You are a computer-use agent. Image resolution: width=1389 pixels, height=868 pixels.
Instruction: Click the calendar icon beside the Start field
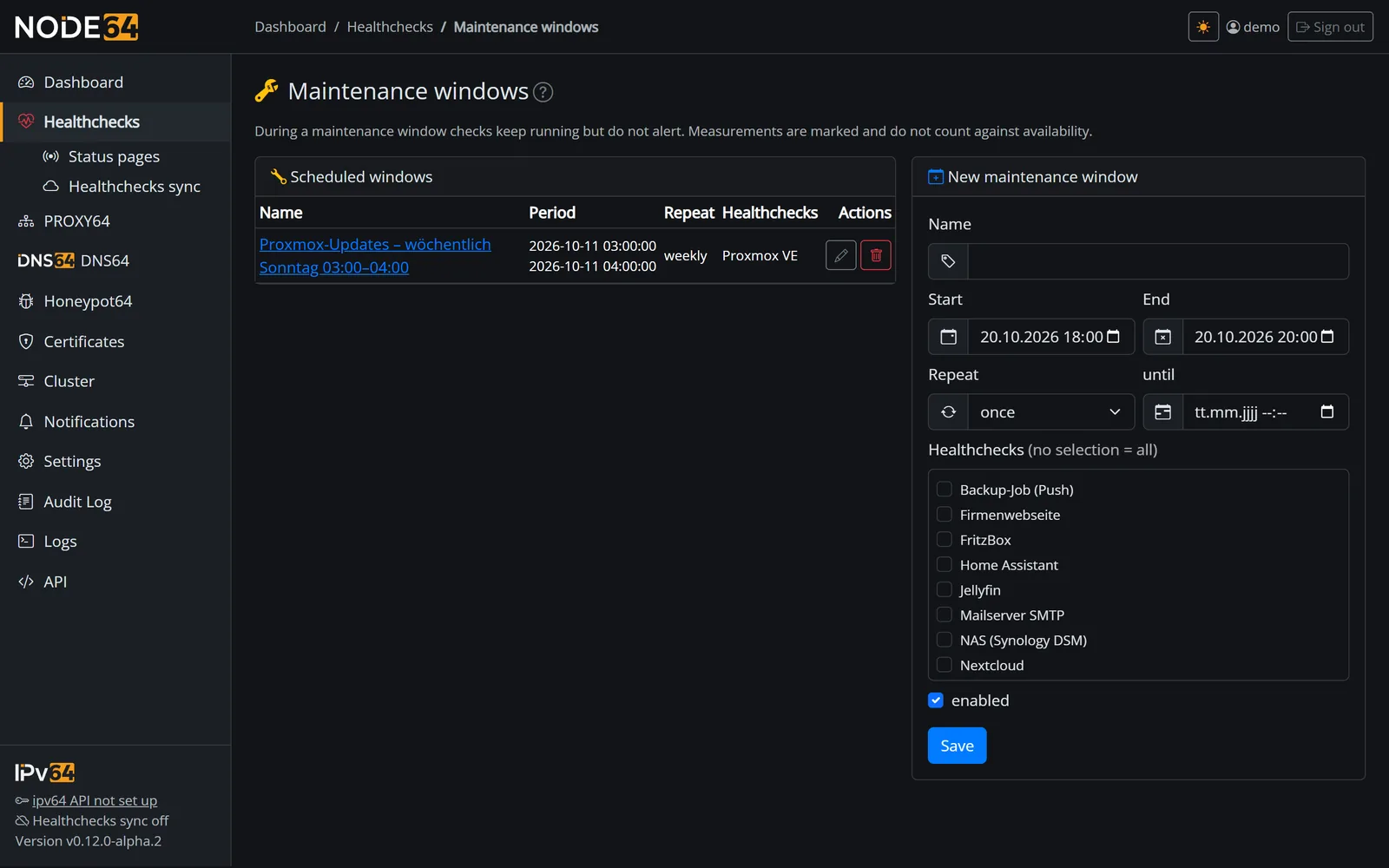948,337
